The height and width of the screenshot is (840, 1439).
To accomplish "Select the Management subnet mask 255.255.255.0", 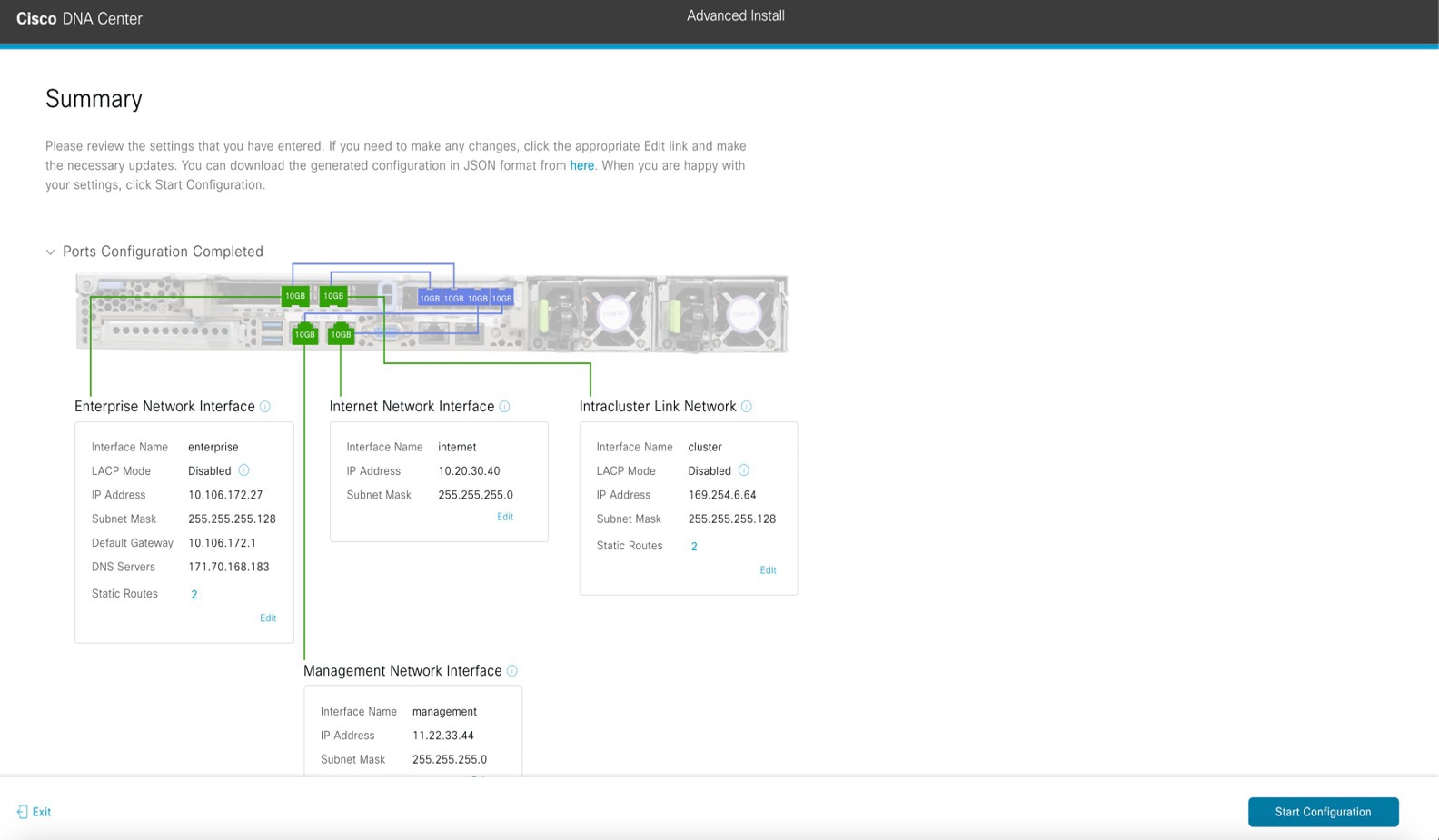I will [x=450, y=759].
